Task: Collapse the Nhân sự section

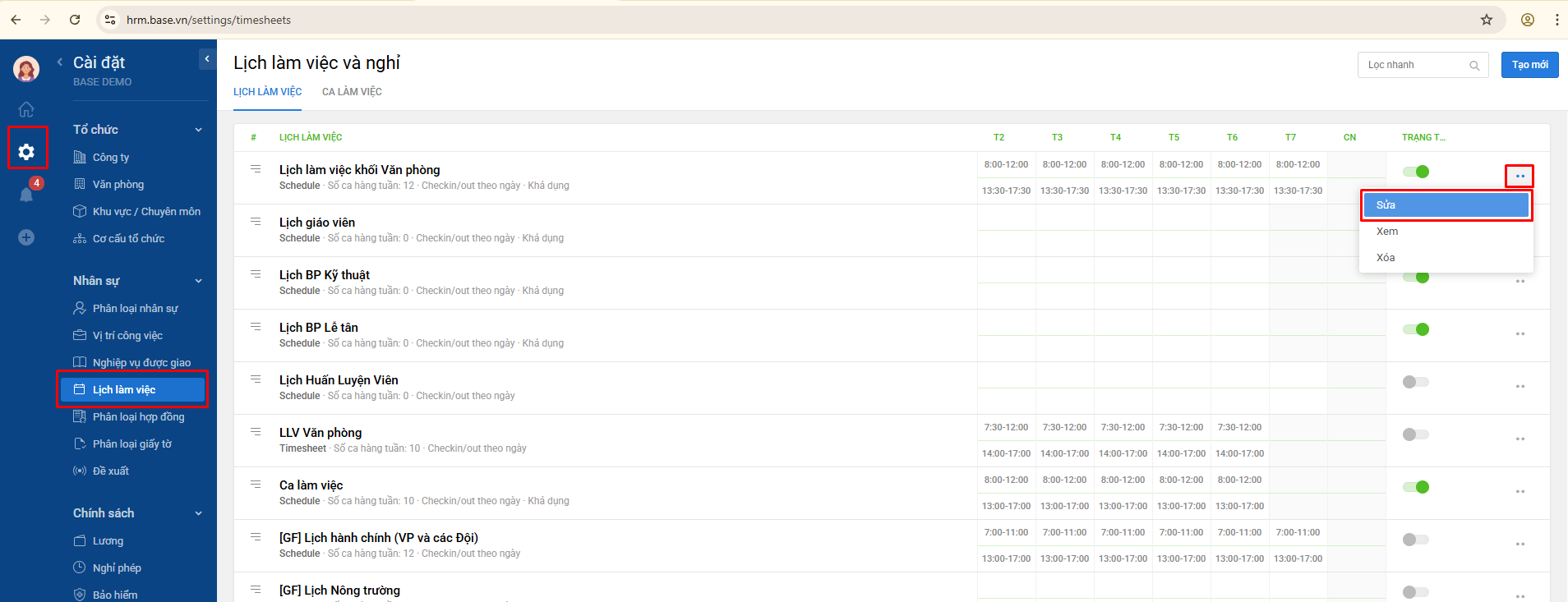Action: click(x=199, y=281)
